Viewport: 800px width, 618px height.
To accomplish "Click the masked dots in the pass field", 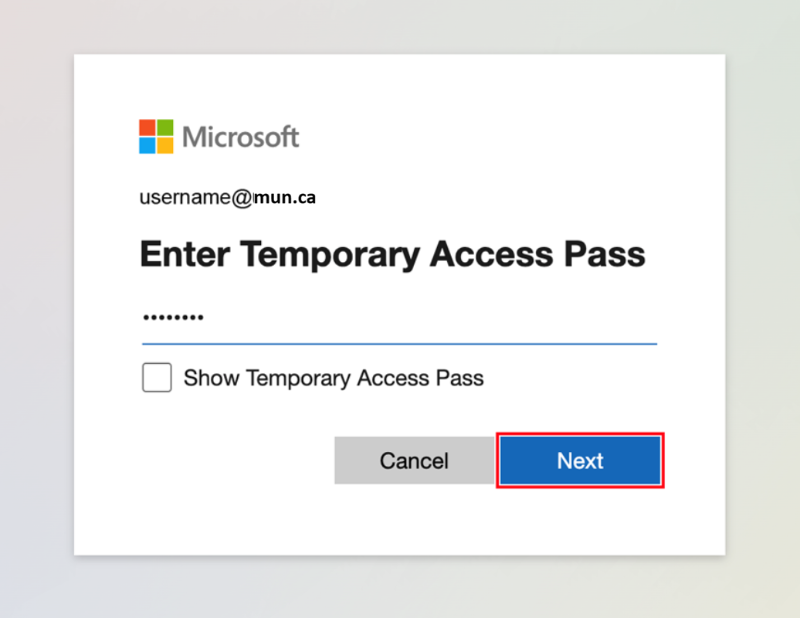I will (173, 317).
